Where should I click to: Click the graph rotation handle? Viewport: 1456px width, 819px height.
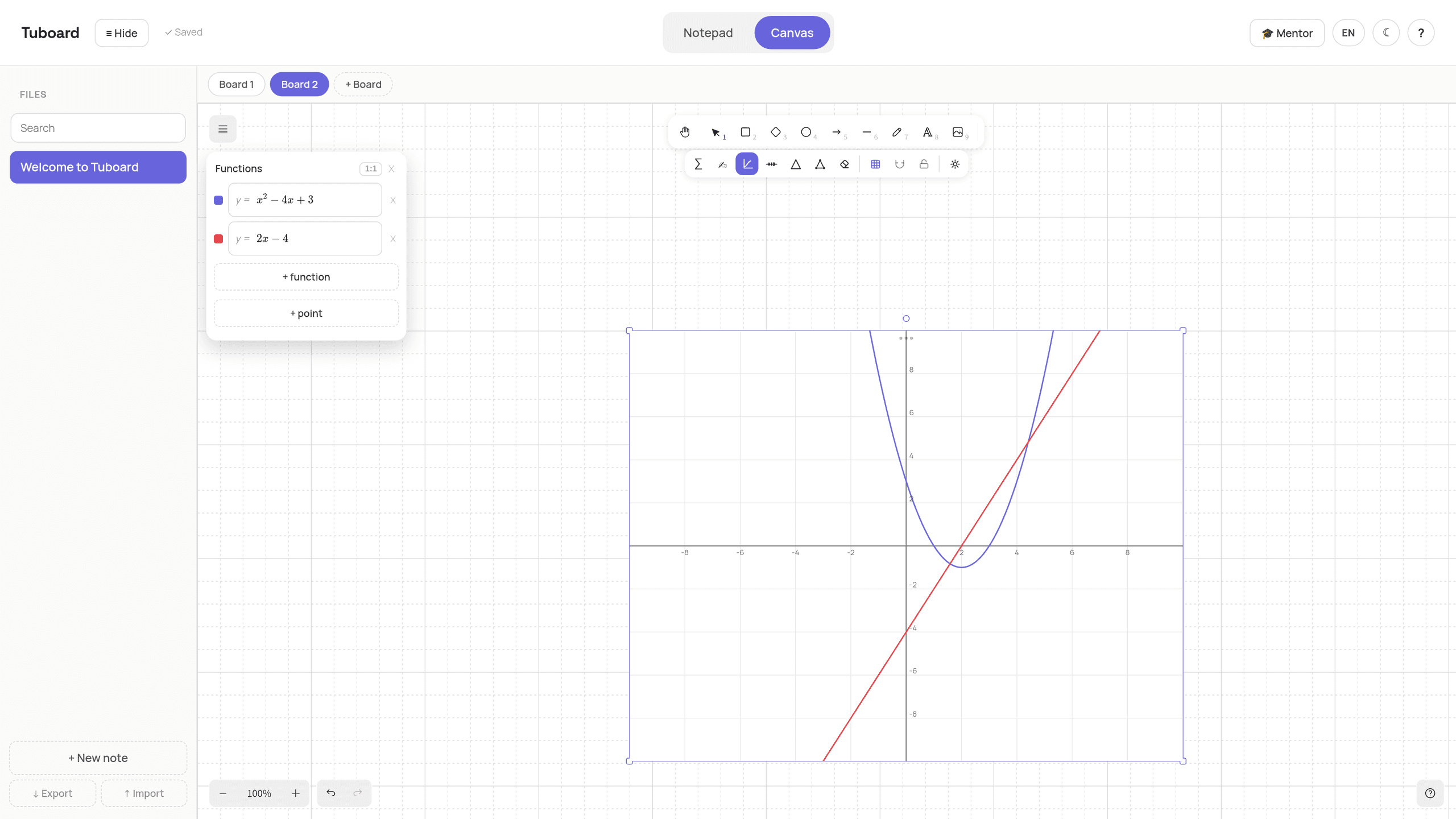click(906, 318)
